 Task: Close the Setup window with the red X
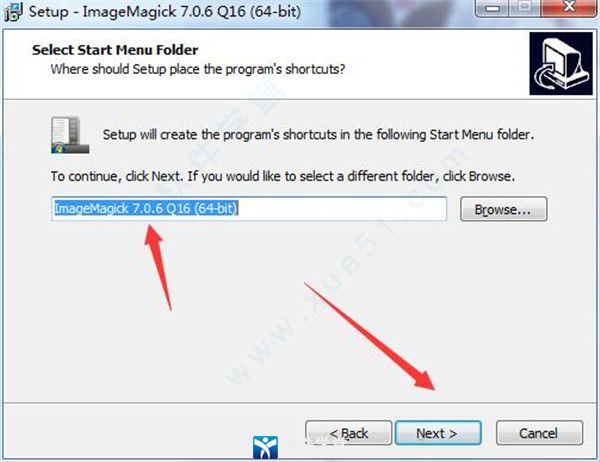pos(569,8)
